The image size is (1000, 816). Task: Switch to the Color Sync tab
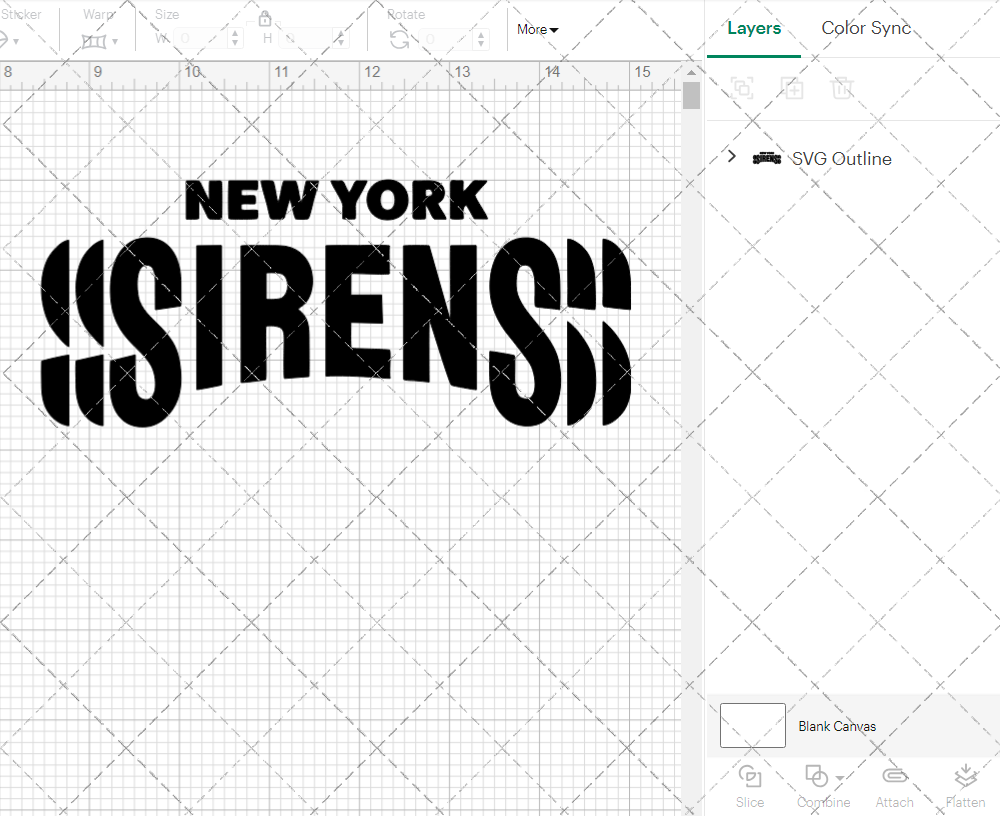866,28
